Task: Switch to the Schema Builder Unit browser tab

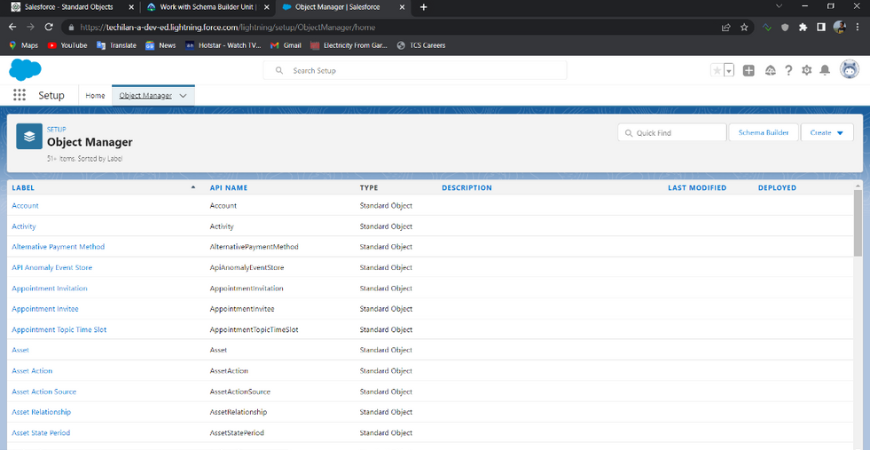Action: pyautogui.click(x=203, y=7)
